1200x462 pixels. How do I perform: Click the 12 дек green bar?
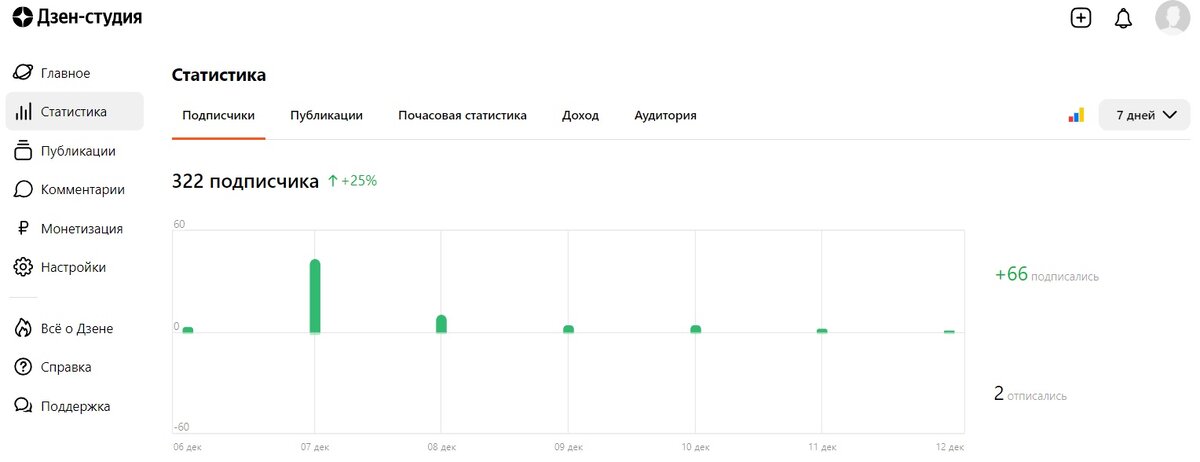tap(949, 331)
